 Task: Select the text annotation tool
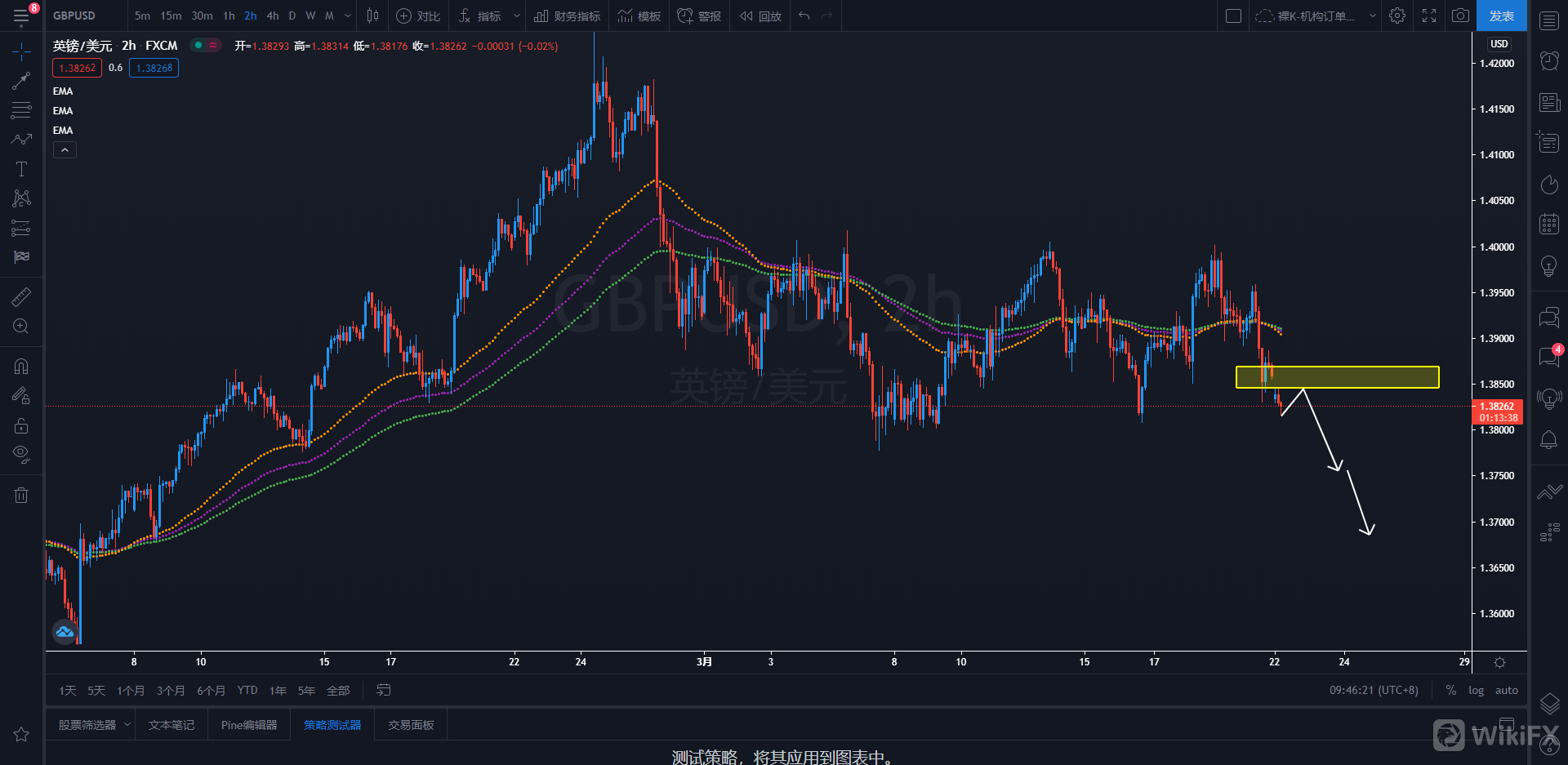pyautogui.click(x=21, y=169)
